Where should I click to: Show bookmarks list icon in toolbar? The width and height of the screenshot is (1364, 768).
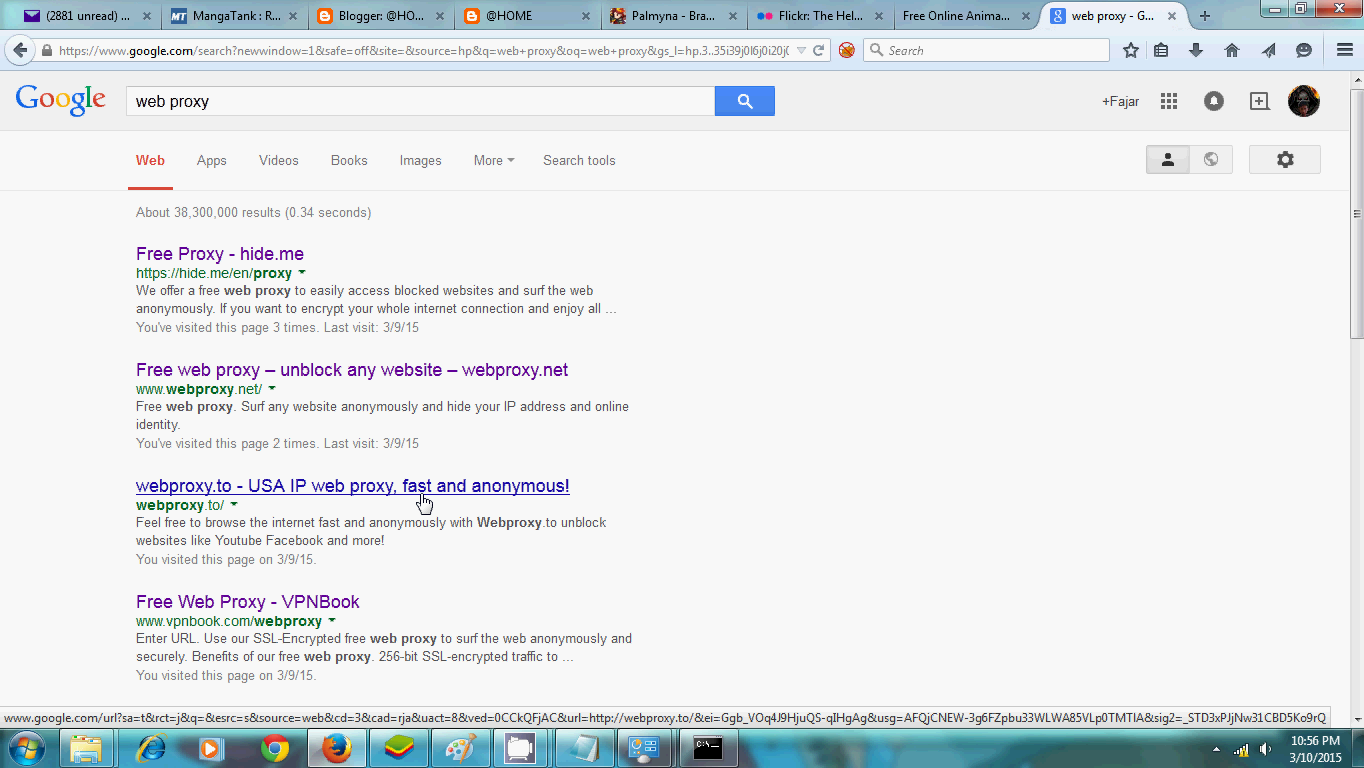pyautogui.click(x=1161, y=50)
